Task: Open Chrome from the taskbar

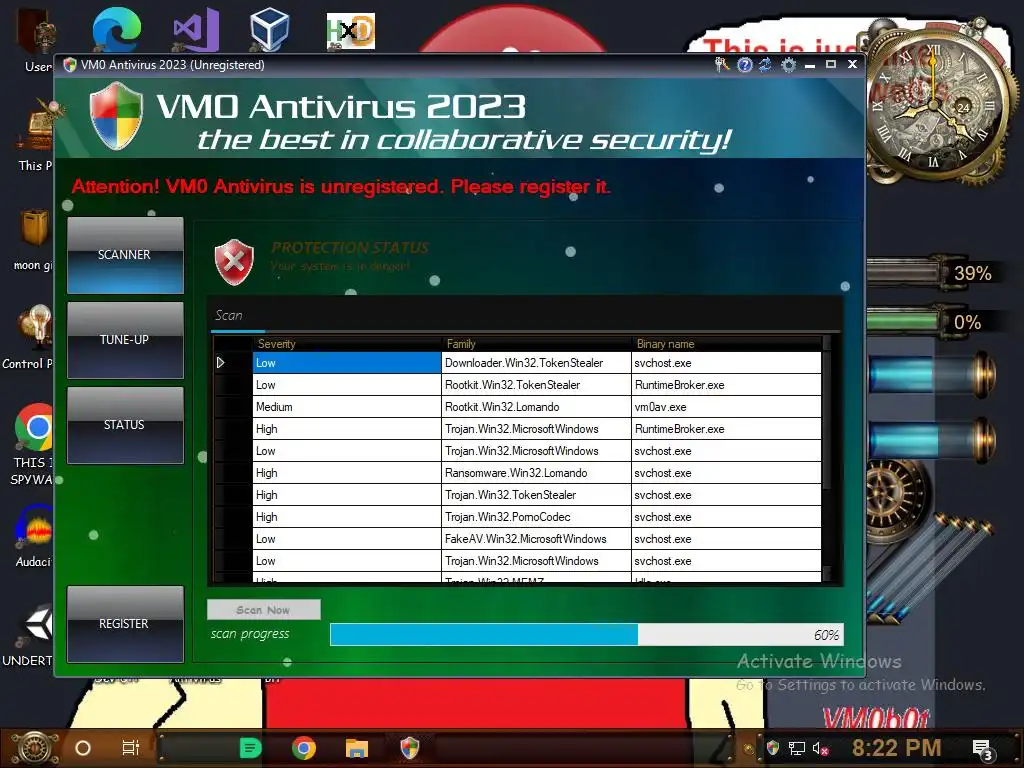Action: tap(304, 748)
